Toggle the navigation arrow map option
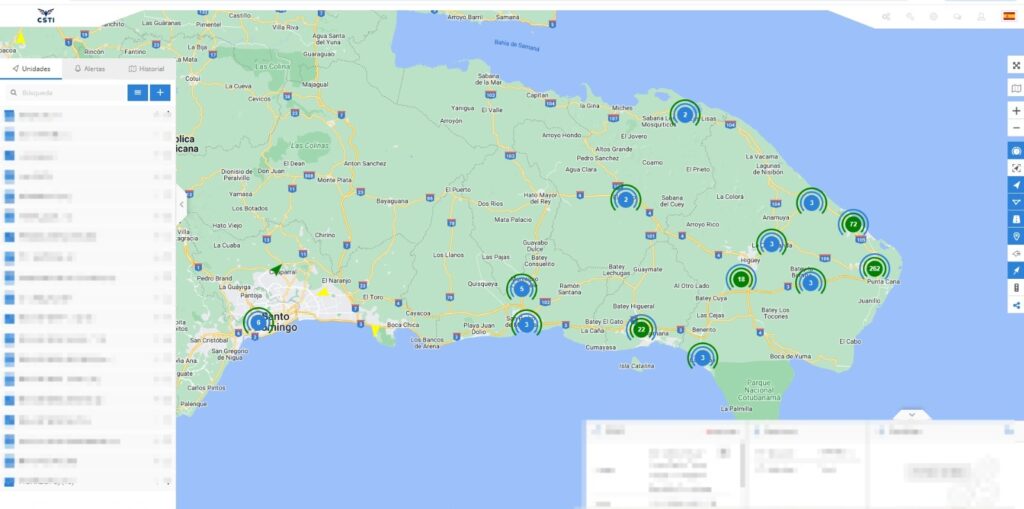This screenshot has width=1024, height=509. [x=1016, y=185]
